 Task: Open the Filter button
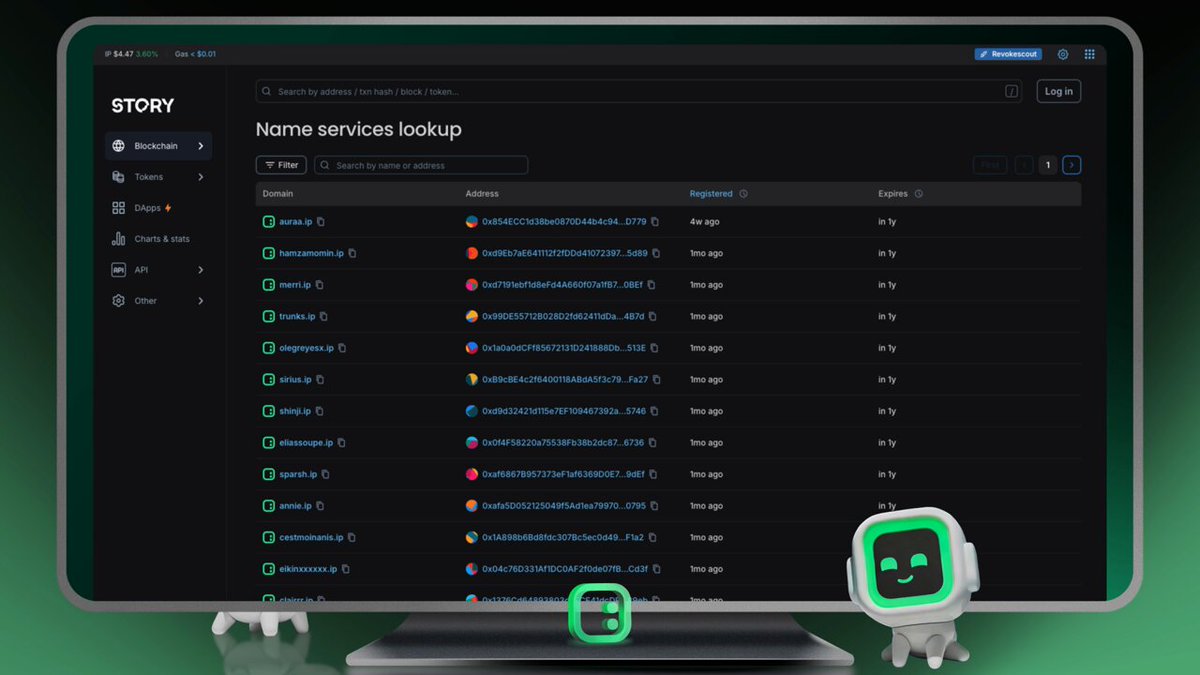[281, 165]
